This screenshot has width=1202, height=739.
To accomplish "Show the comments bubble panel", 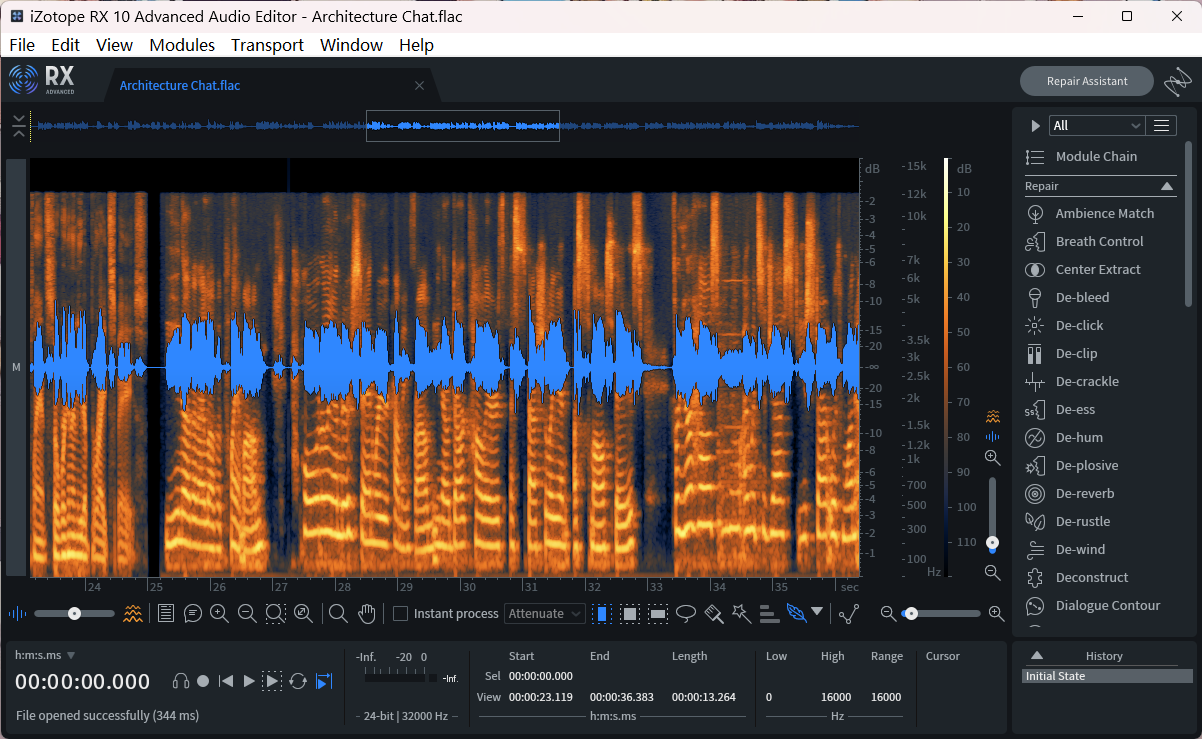I will click(193, 613).
